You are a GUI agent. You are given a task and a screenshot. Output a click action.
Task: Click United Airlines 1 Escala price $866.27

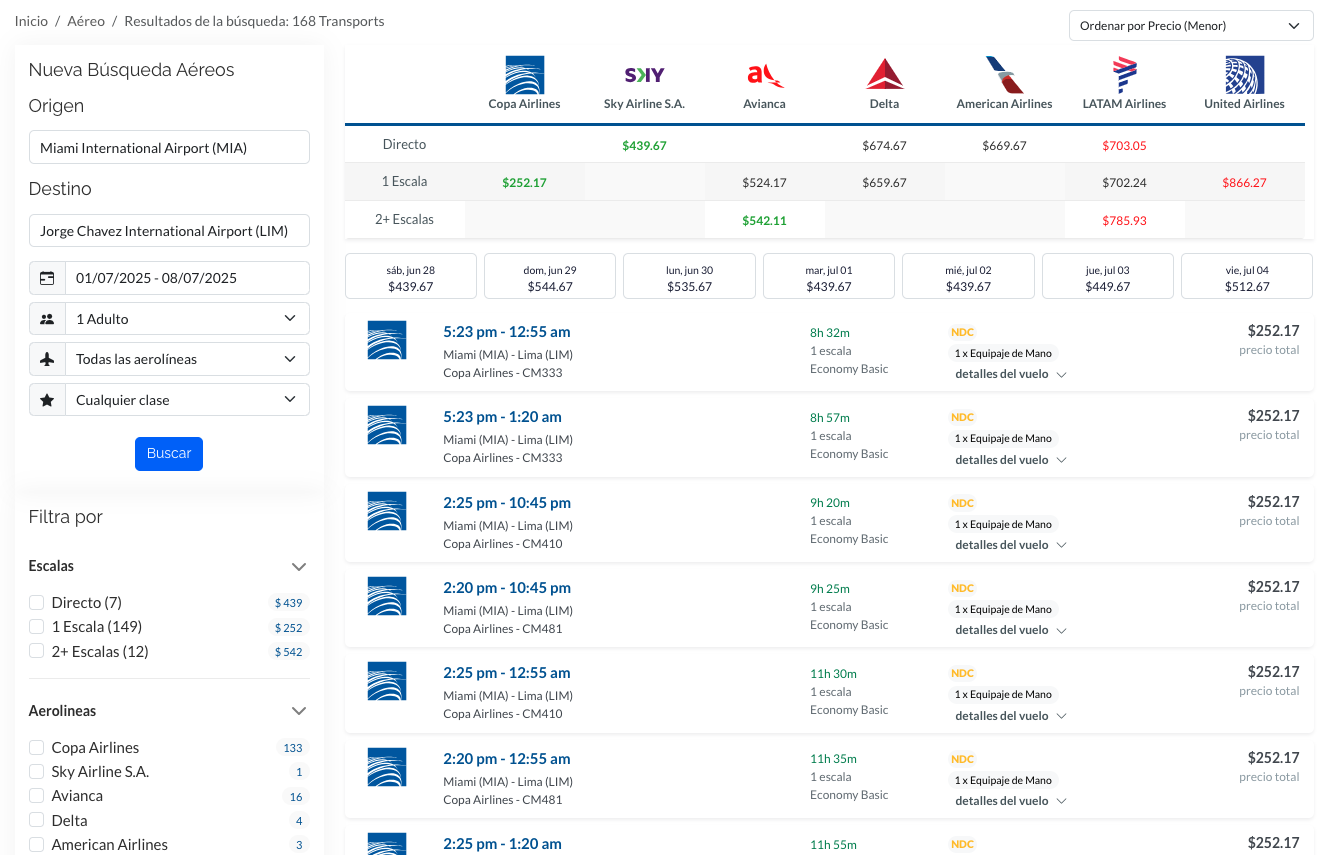[1244, 183]
